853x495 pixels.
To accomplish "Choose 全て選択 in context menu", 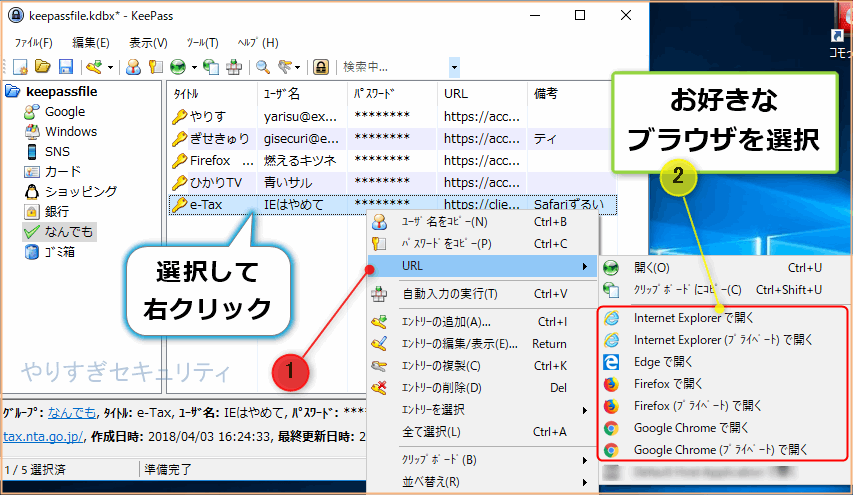I will point(483,432).
